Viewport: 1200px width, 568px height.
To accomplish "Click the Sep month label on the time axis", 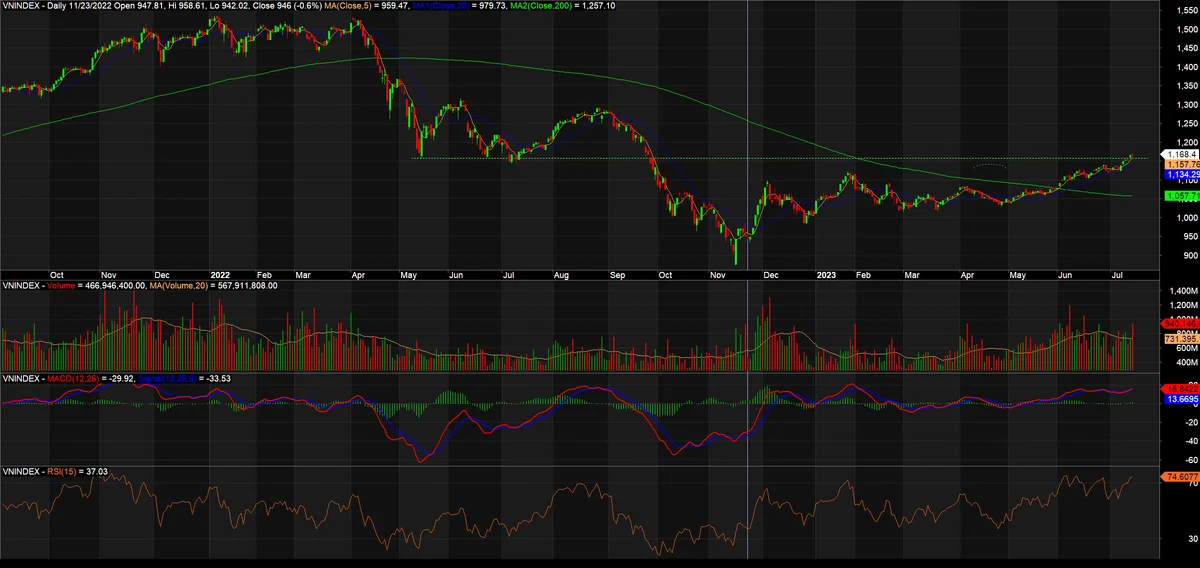I will tap(615, 273).
